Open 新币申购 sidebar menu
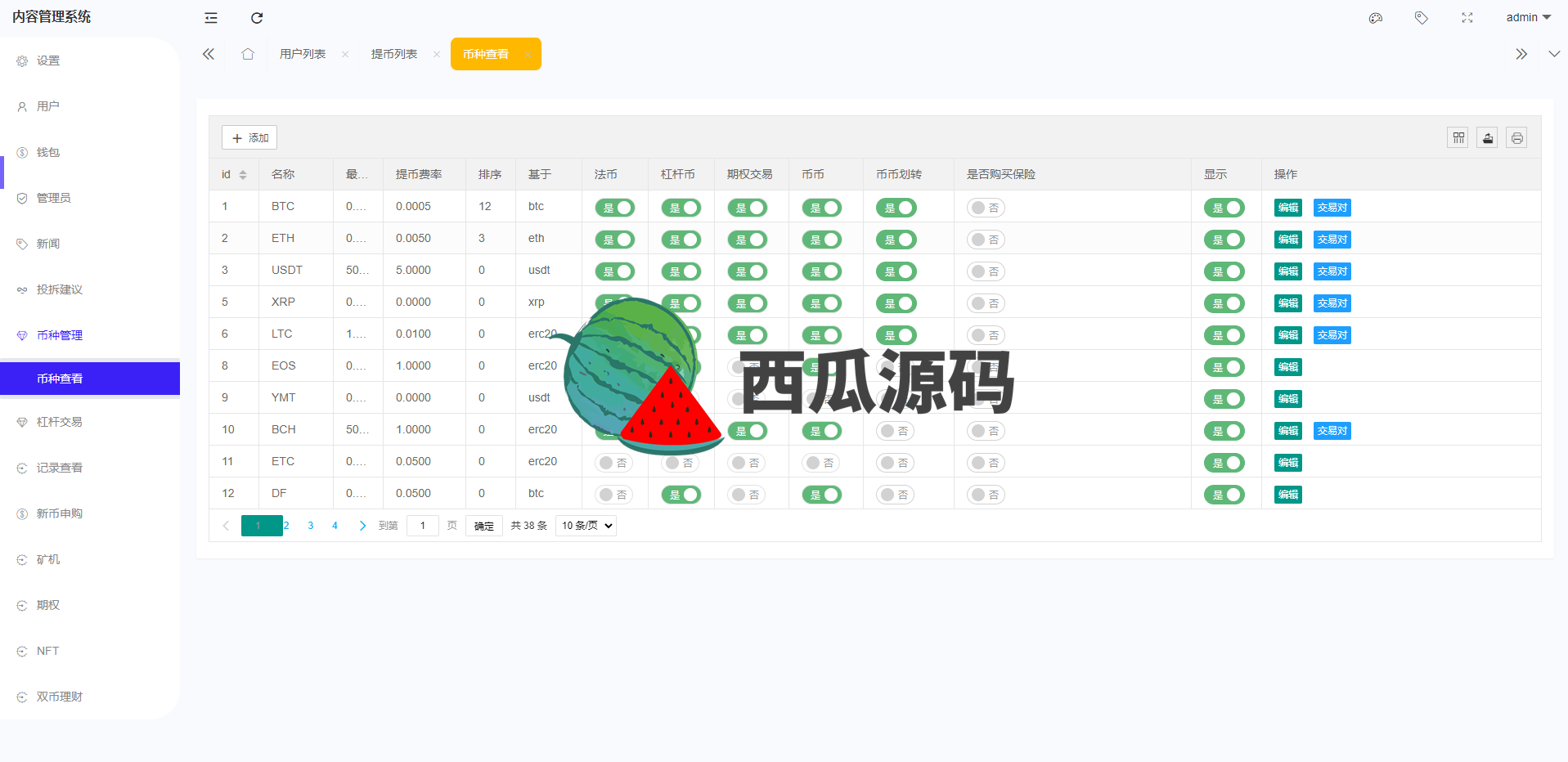Screen dimensions: 1568x762 point(90,513)
